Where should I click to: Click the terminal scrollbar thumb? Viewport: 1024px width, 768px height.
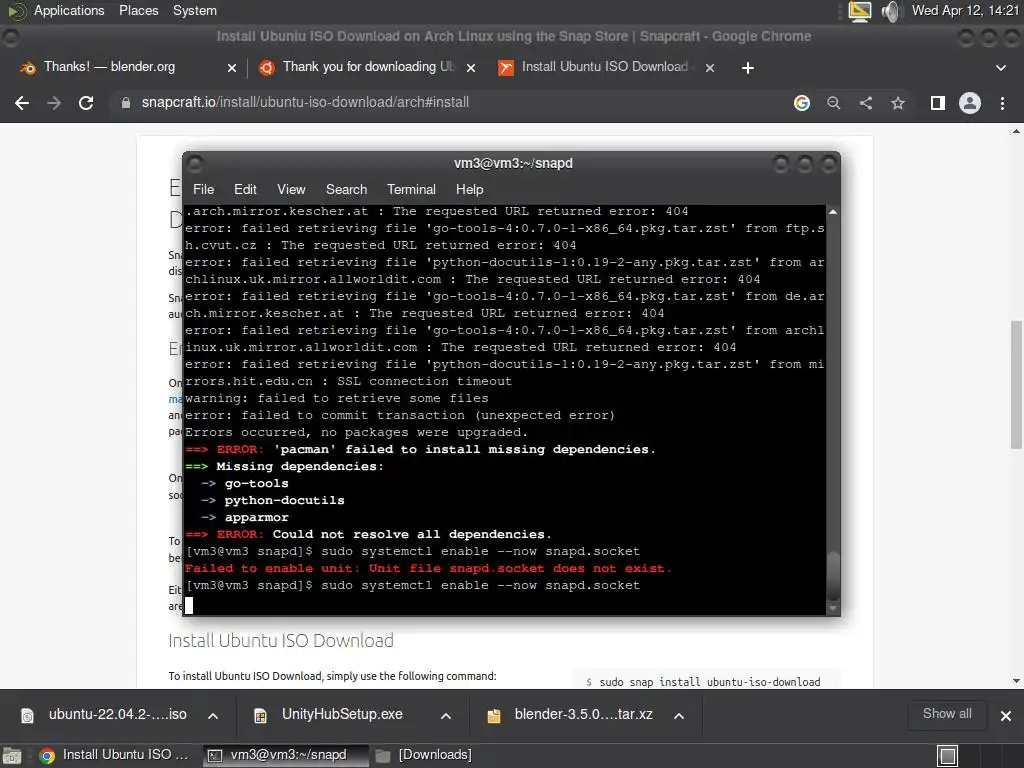pos(833,576)
